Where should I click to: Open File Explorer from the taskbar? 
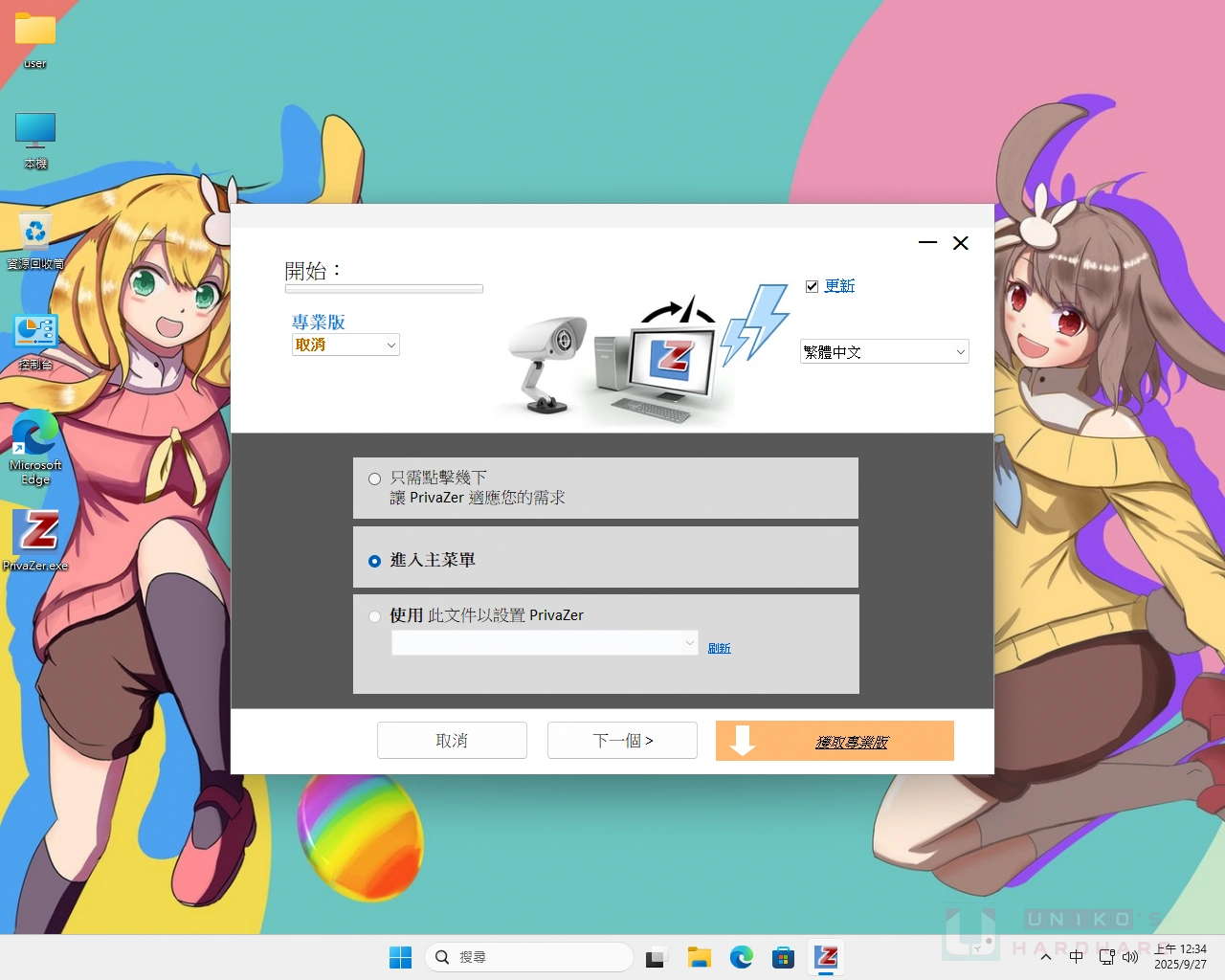point(699,957)
